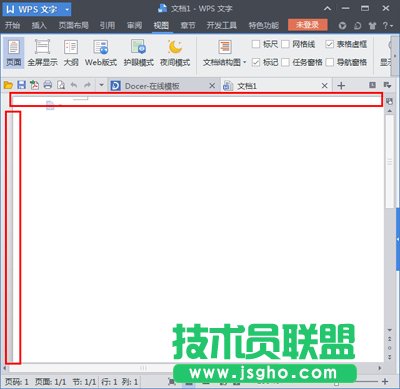Enable 护眼模式 eye protection mode
The height and width of the screenshot is (389, 400).
point(138,53)
